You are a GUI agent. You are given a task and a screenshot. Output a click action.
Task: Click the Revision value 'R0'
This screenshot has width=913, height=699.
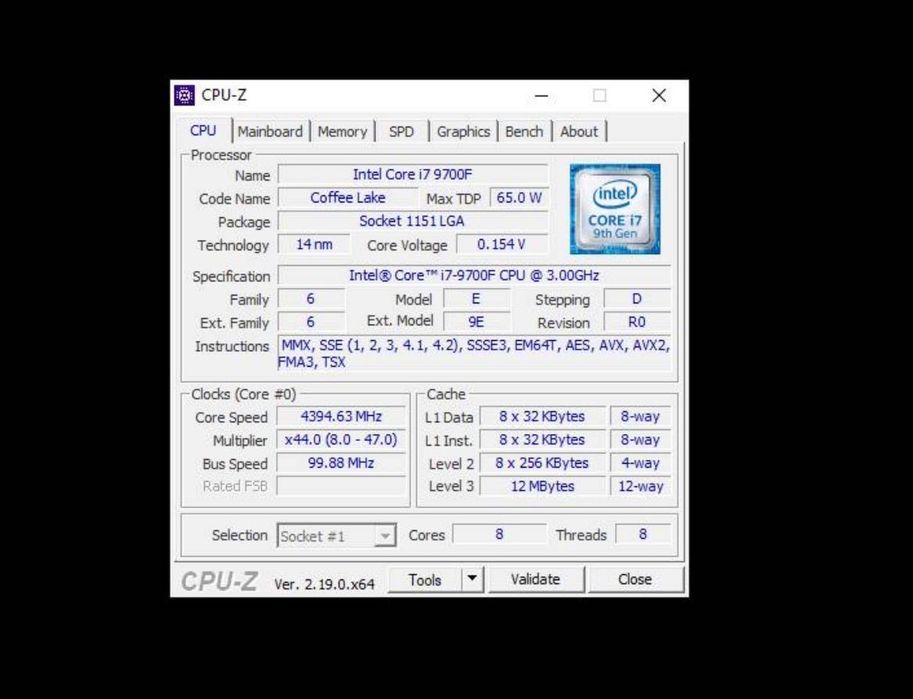pyautogui.click(x=637, y=322)
